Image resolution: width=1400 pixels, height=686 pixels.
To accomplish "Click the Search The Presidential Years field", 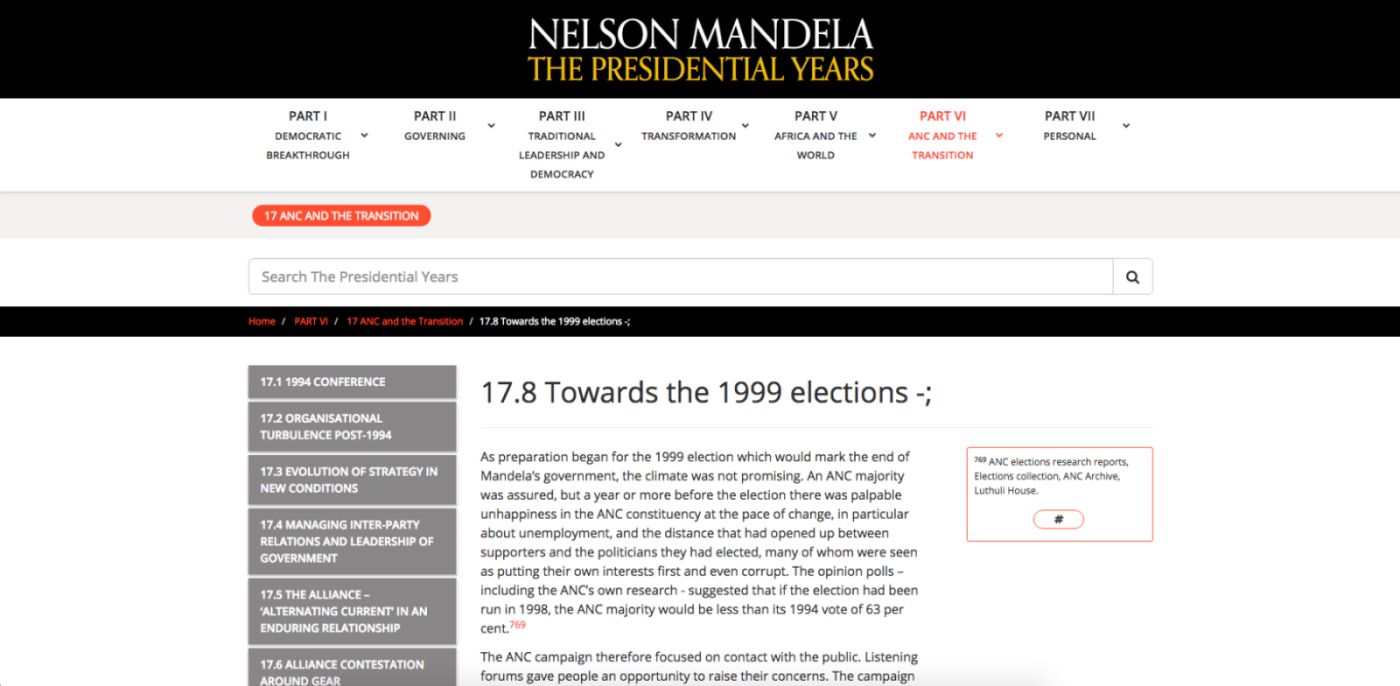I will (680, 277).
